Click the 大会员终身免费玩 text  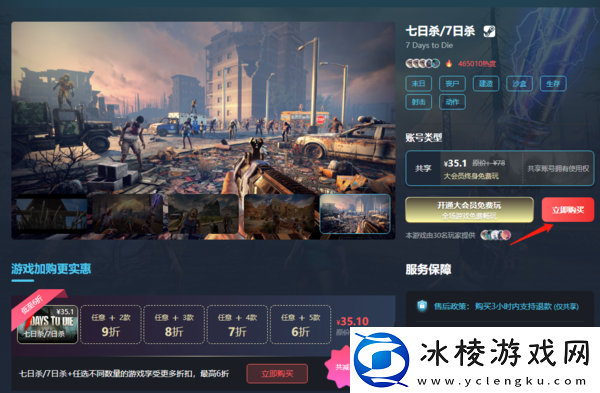point(471,176)
